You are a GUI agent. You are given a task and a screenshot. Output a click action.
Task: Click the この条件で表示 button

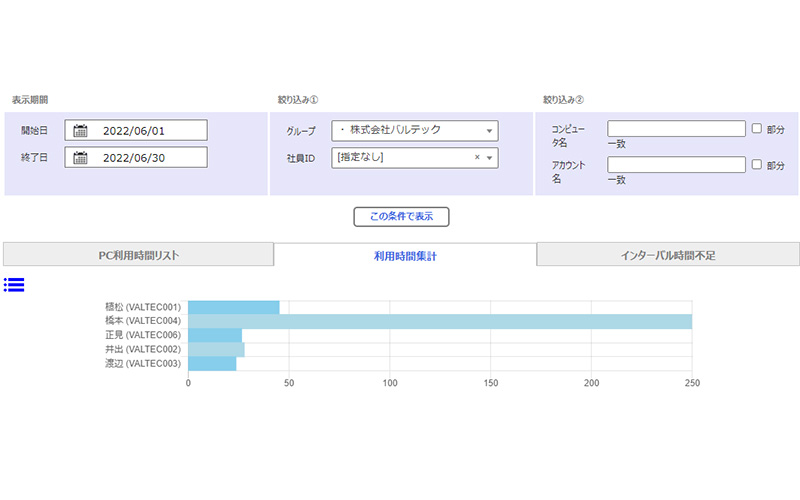402,216
